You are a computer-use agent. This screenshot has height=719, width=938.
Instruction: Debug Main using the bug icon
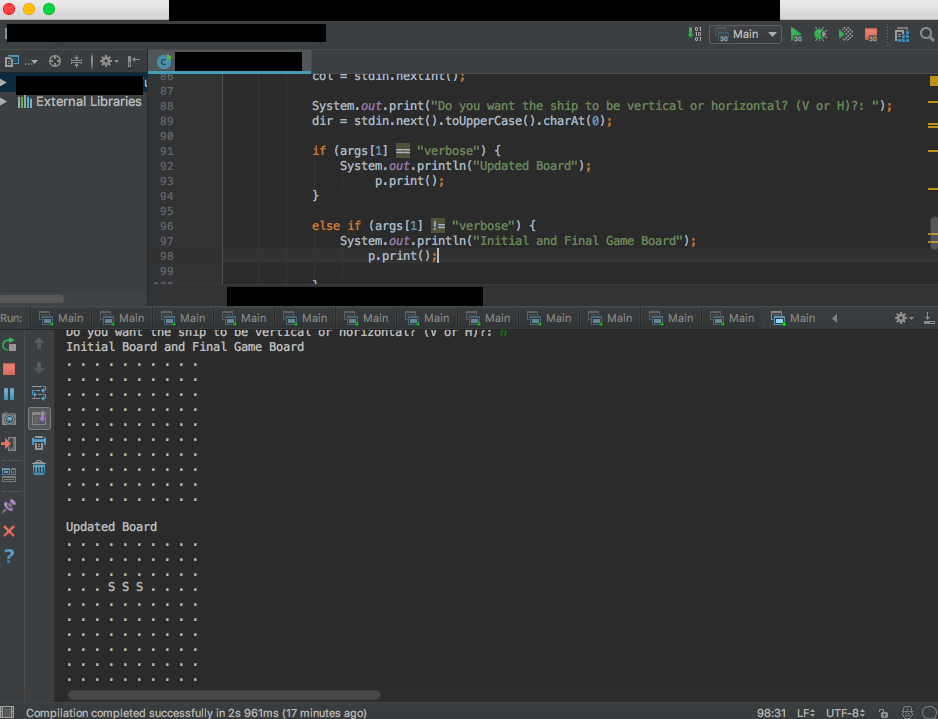click(820, 34)
